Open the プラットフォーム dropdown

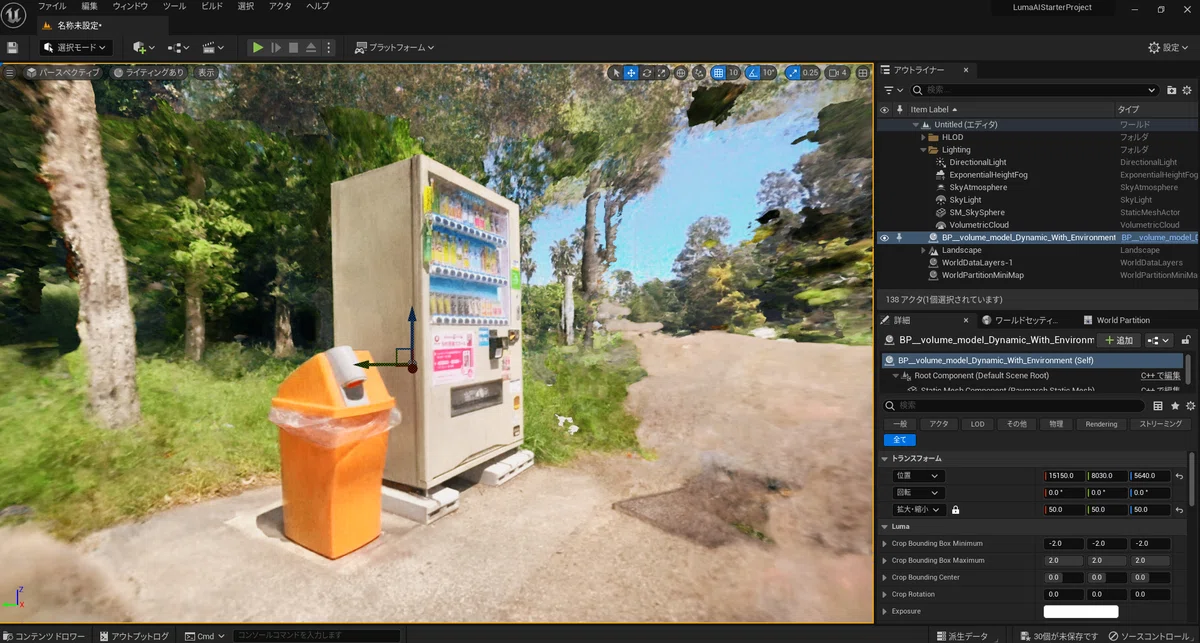tap(395, 47)
